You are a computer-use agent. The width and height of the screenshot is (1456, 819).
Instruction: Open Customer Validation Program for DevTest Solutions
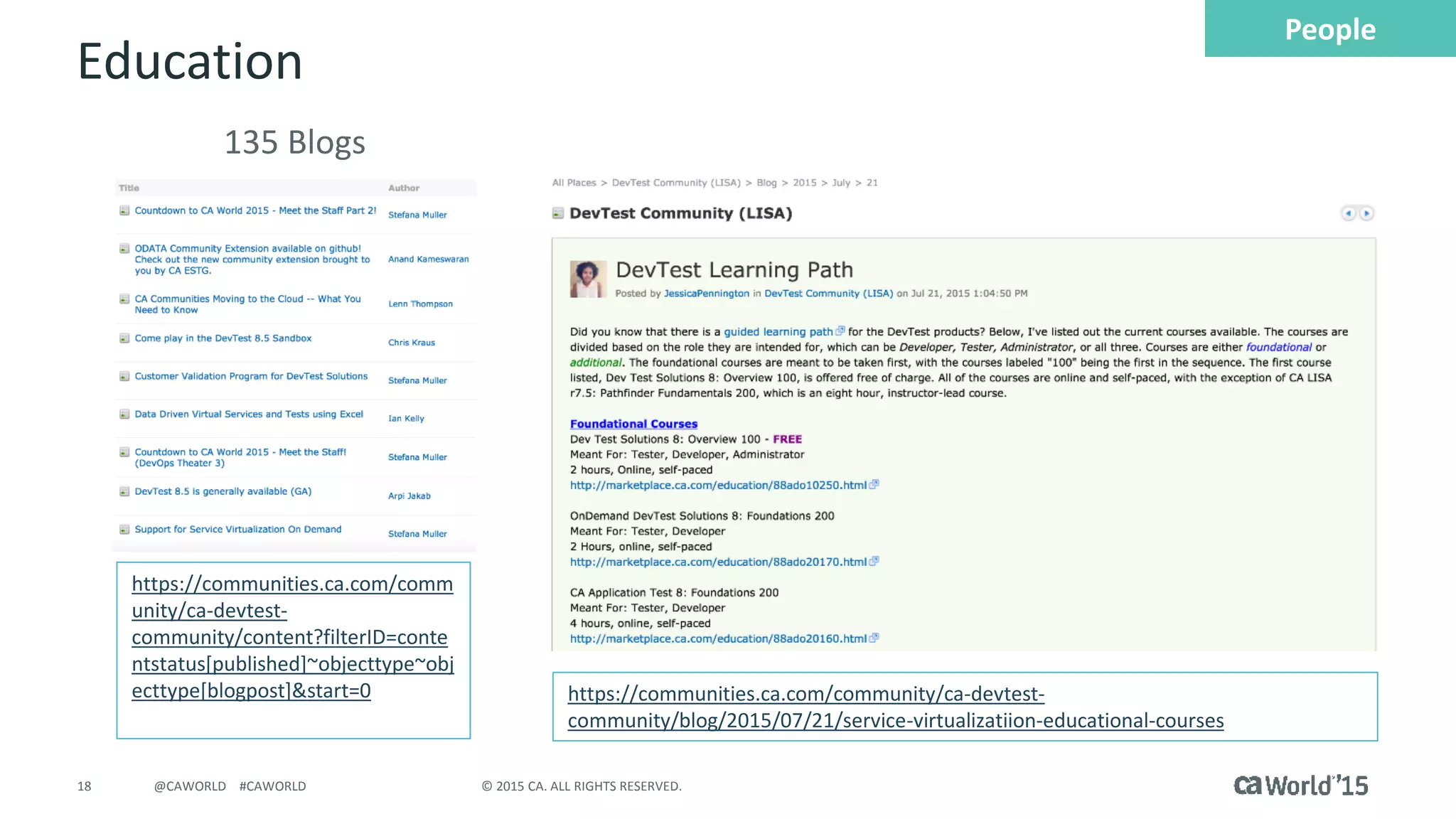pyautogui.click(x=252, y=376)
